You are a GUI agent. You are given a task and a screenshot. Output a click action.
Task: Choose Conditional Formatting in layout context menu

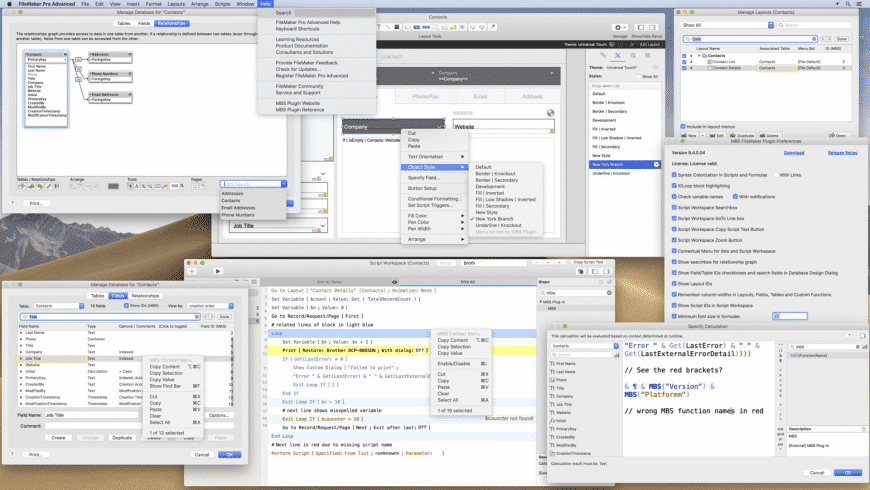pos(434,199)
